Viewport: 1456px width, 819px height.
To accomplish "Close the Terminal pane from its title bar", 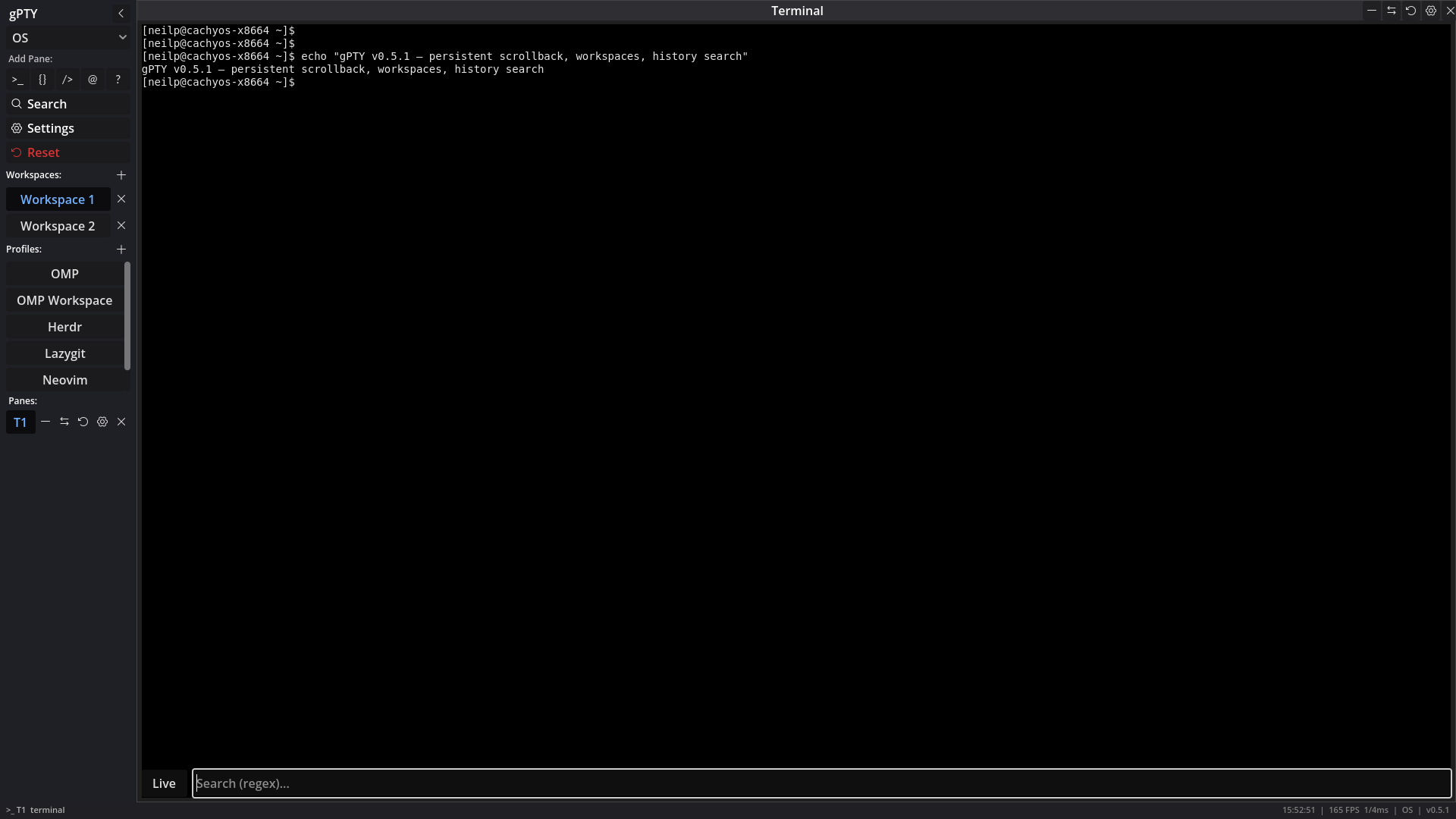I will 1450,11.
